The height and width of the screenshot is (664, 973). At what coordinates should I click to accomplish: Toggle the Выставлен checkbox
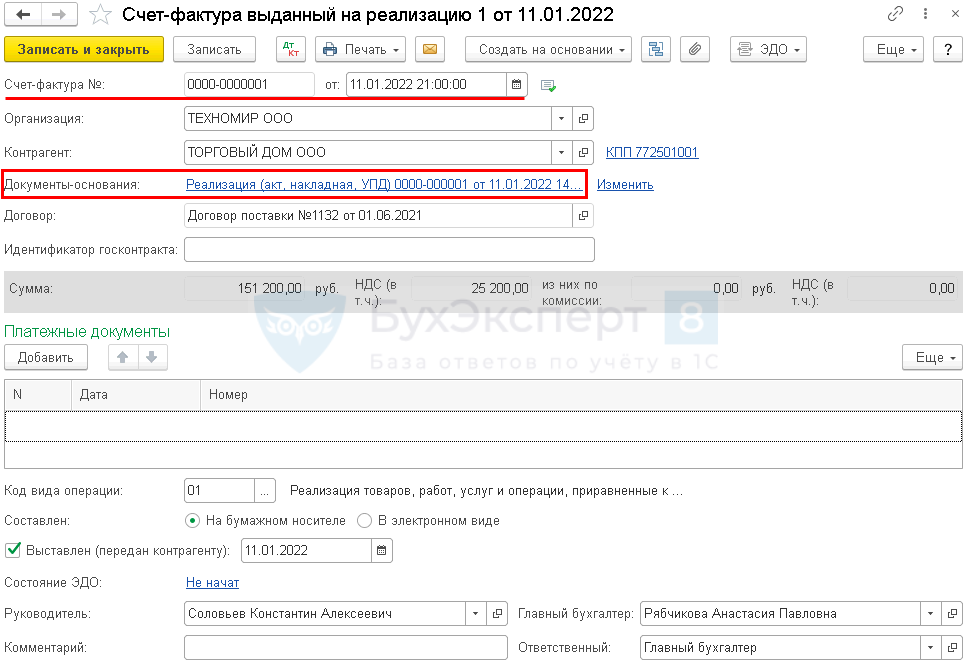pyautogui.click(x=14, y=550)
